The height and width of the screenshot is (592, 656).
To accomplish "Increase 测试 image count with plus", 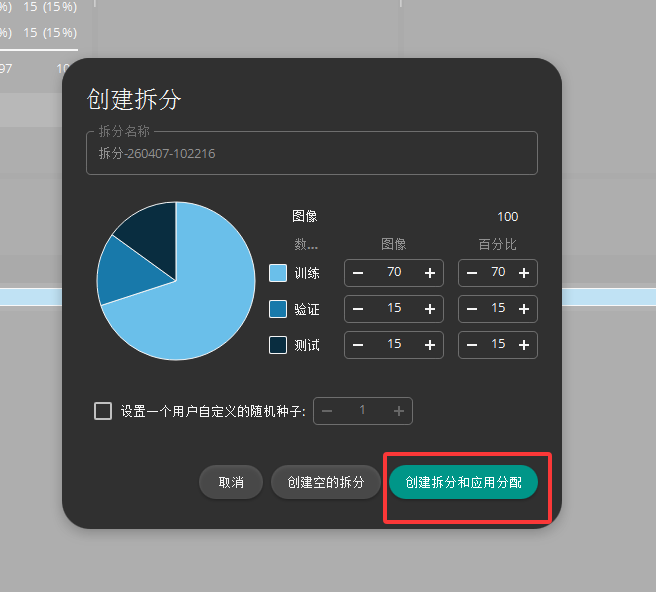I will point(430,345).
